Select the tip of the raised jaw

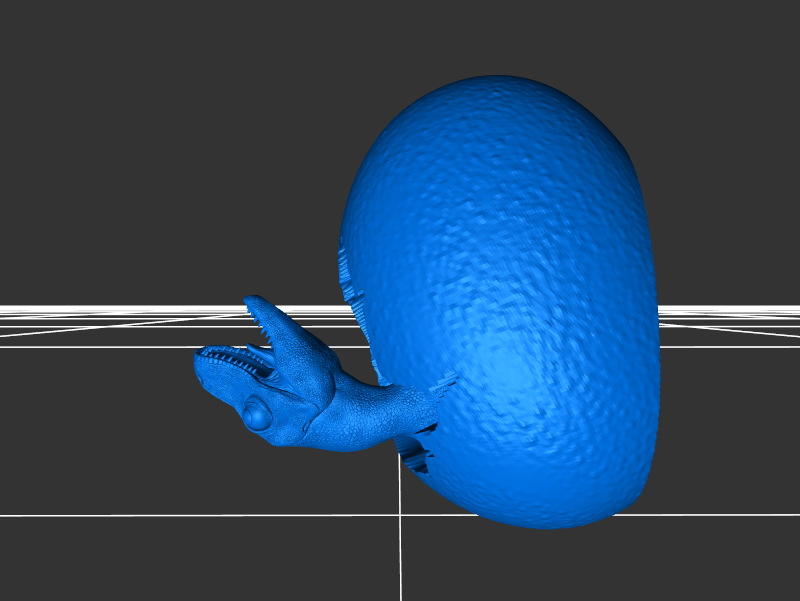[252, 302]
